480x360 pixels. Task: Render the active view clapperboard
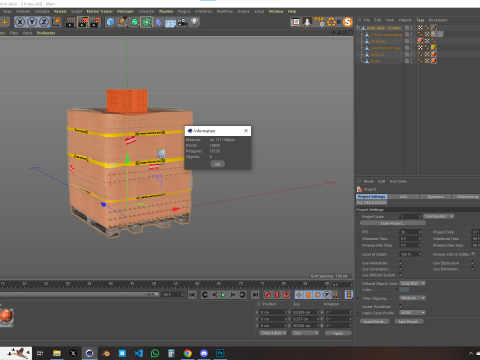point(71,22)
